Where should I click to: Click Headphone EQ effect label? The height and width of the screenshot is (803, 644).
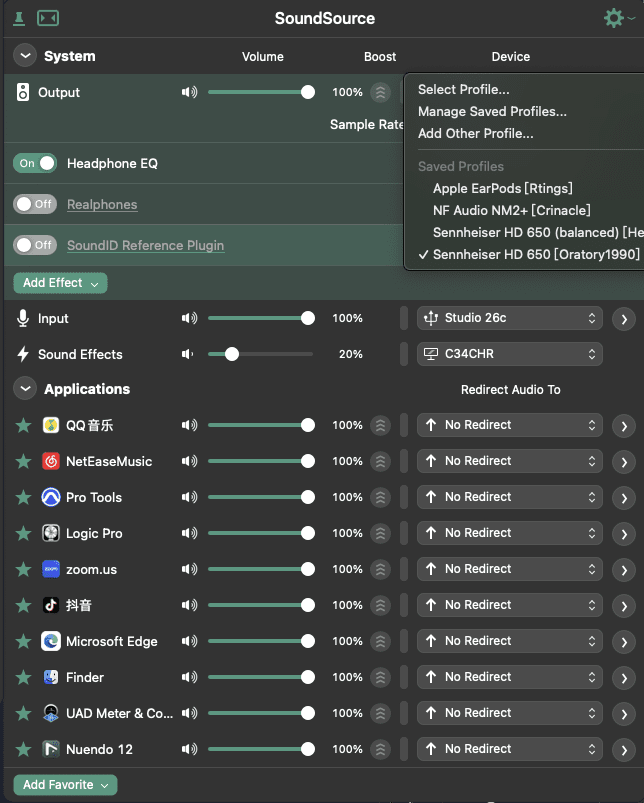pos(112,163)
